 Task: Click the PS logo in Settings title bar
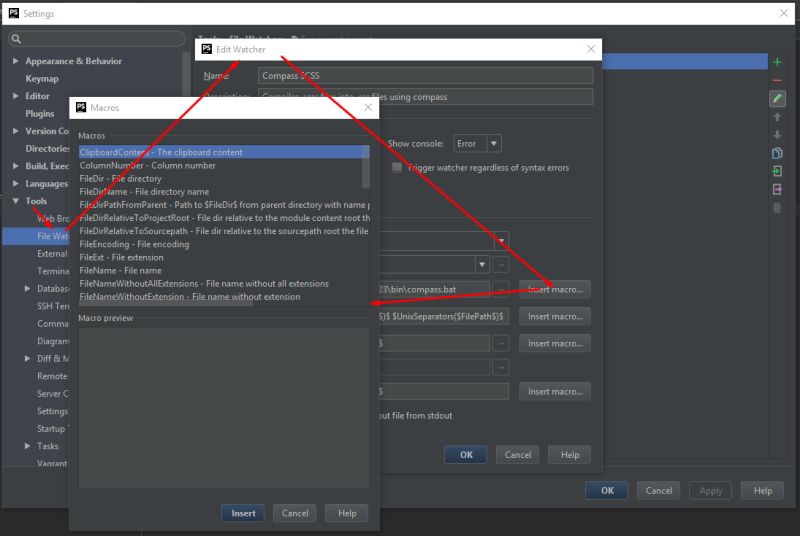click(14, 13)
